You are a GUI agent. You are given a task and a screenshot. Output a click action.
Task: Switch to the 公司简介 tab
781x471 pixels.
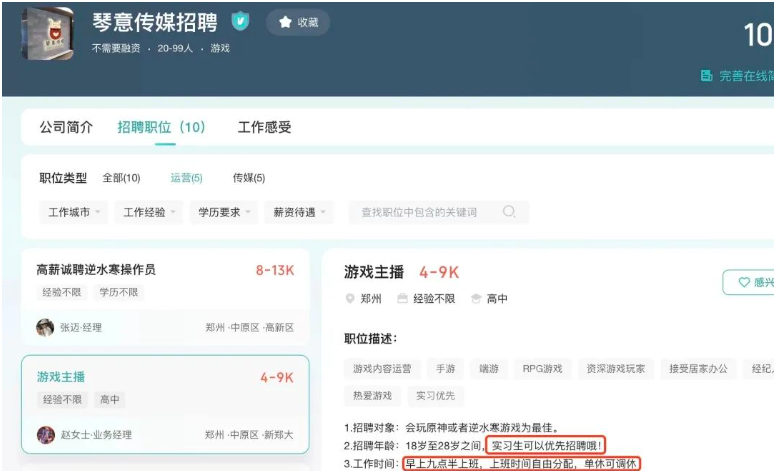click(x=66, y=127)
